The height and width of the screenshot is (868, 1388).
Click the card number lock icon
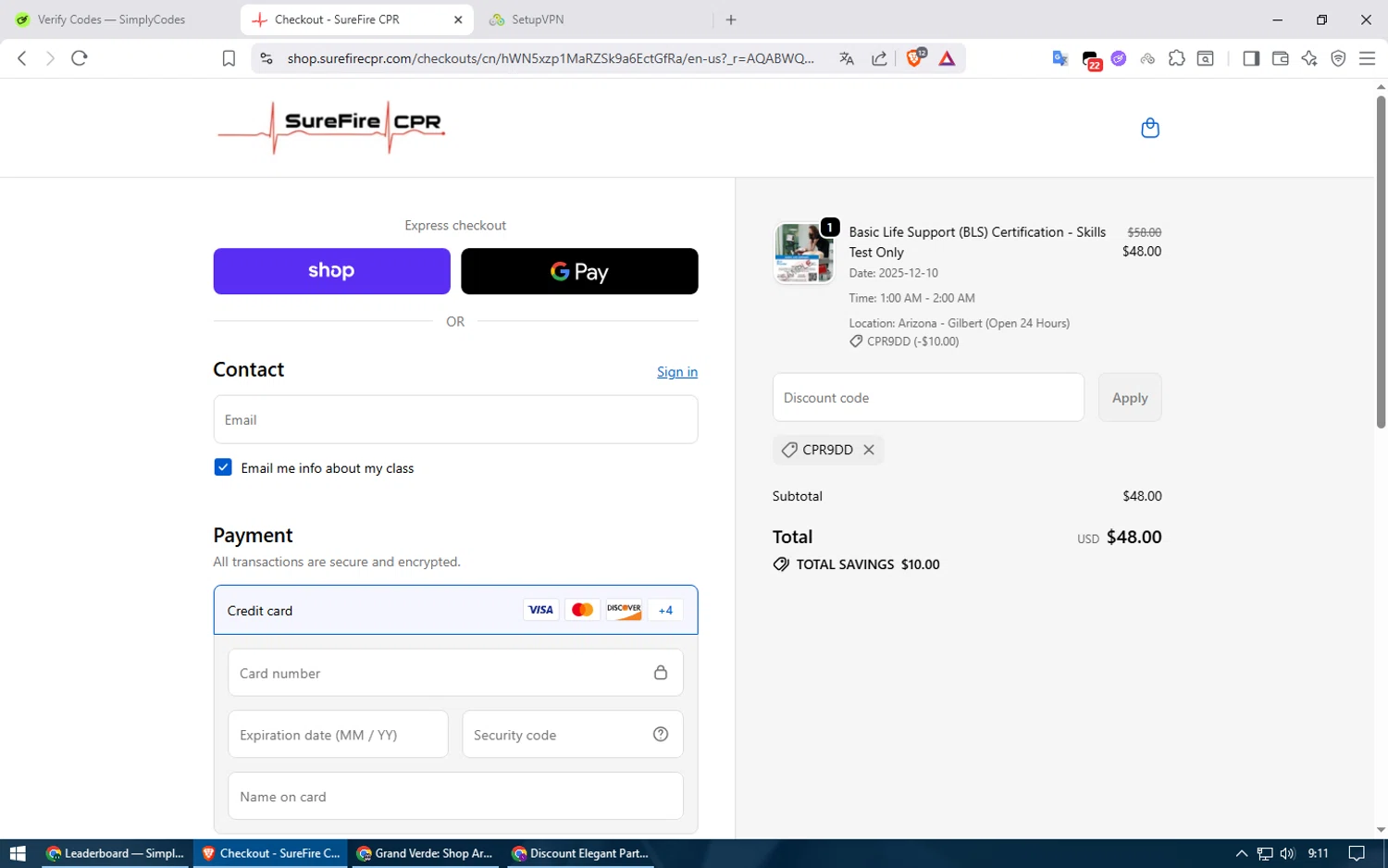[661, 672]
